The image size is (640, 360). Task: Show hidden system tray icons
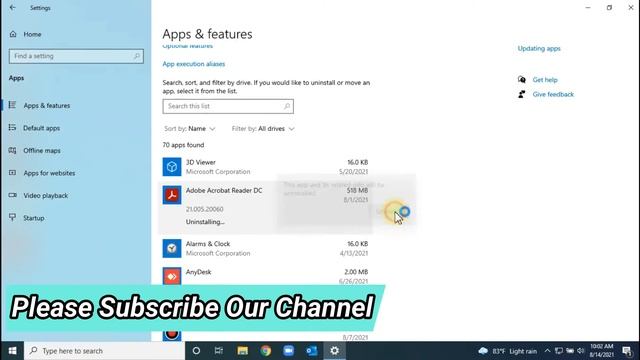pos(547,351)
